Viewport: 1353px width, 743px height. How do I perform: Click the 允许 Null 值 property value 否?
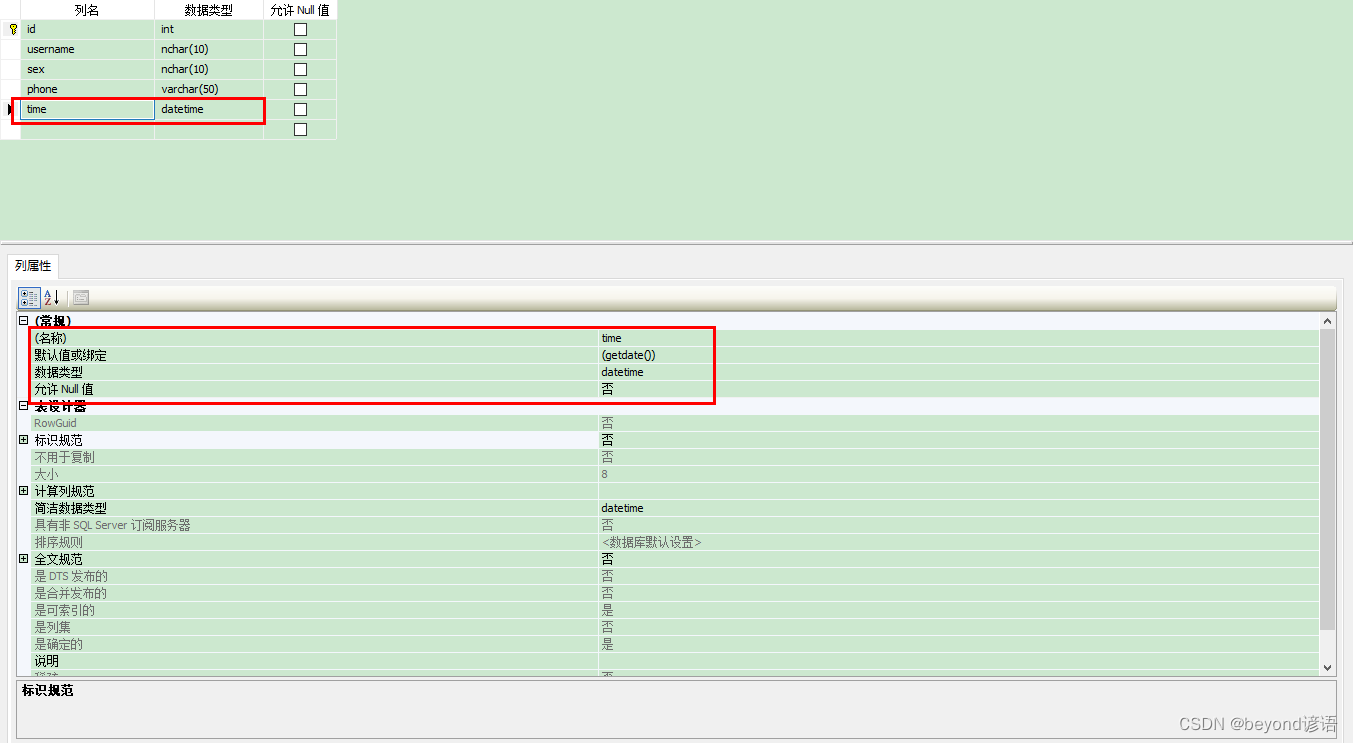click(x=958, y=389)
